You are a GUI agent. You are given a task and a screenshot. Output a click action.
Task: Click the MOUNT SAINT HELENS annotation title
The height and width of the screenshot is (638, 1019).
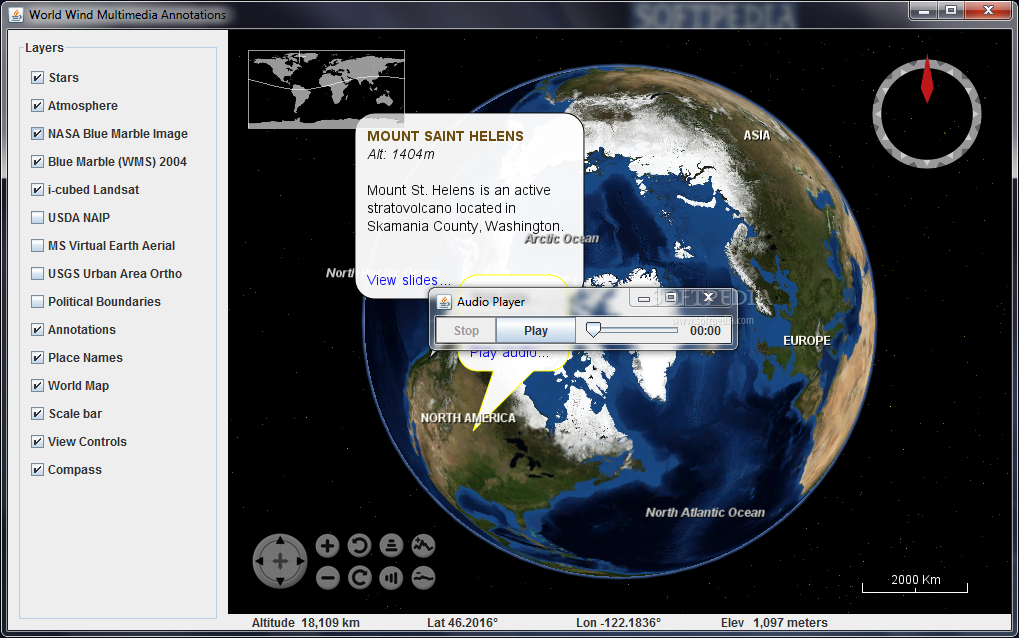pyautogui.click(x=445, y=136)
